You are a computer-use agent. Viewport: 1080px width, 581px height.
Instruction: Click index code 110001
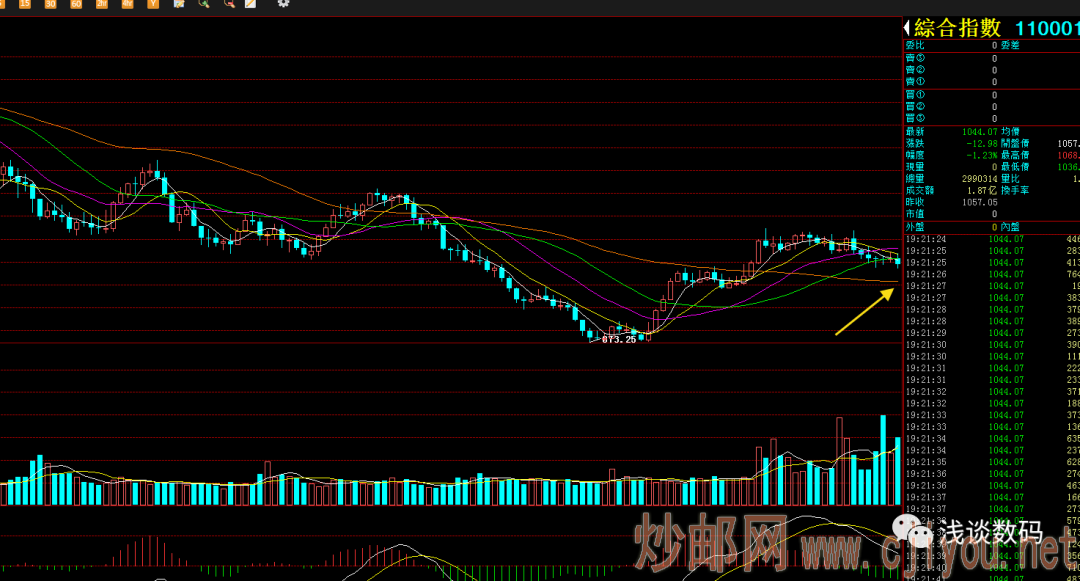[x=1047, y=28]
